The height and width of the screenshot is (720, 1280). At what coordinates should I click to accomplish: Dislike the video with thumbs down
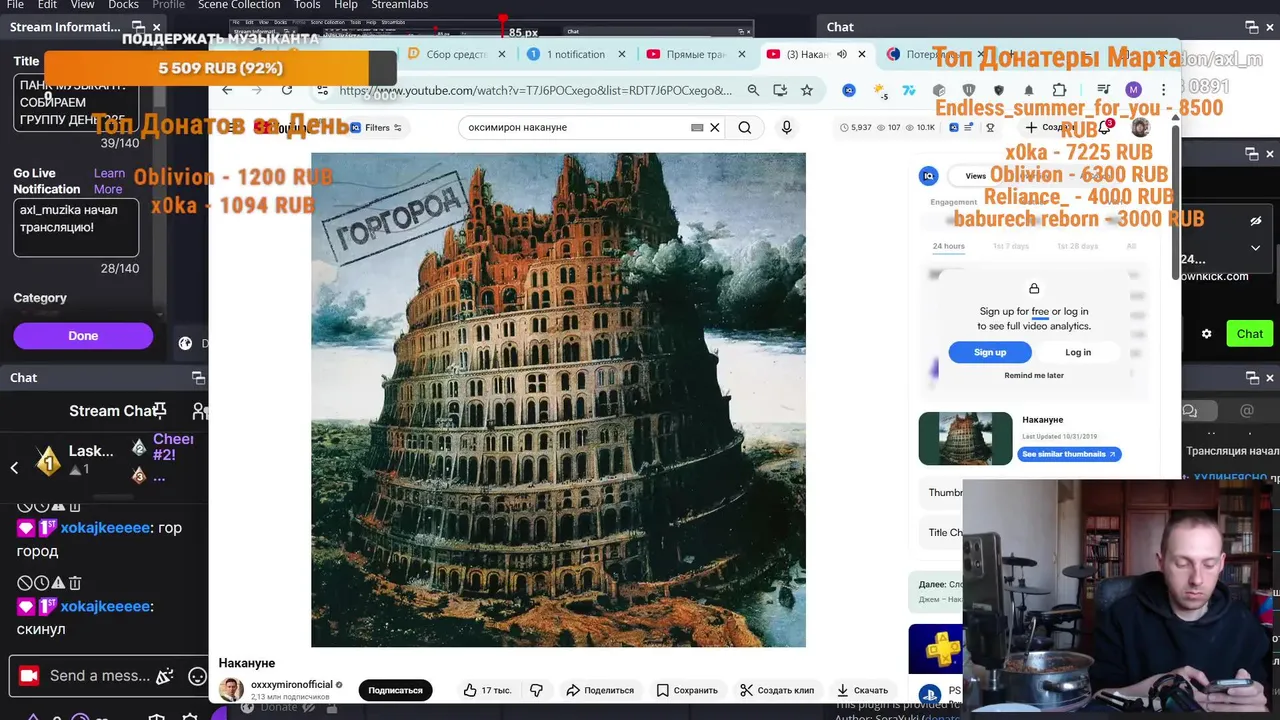pyautogui.click(x=536, y=690)
